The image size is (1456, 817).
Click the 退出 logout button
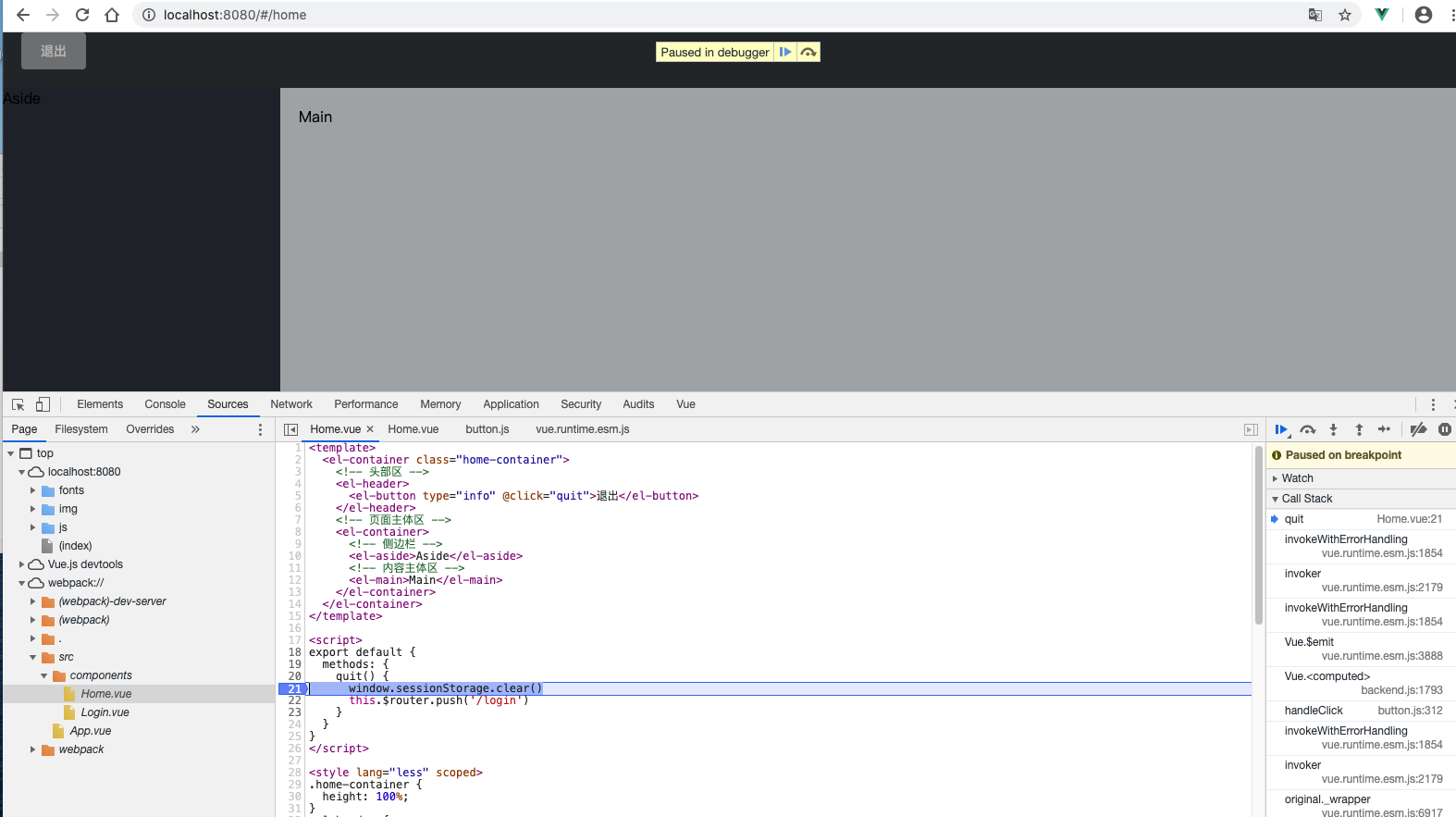pos(54,51)
